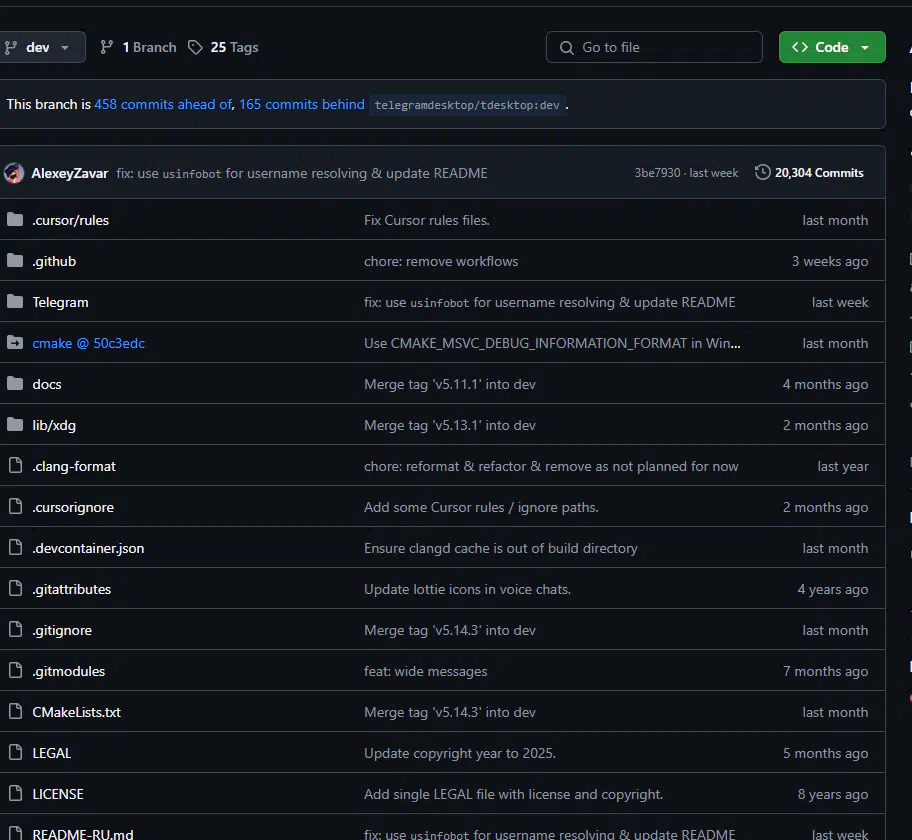Screen dimensions: 912x840
Task: Click file icon for .cursorignore
Action: point(16,507)
